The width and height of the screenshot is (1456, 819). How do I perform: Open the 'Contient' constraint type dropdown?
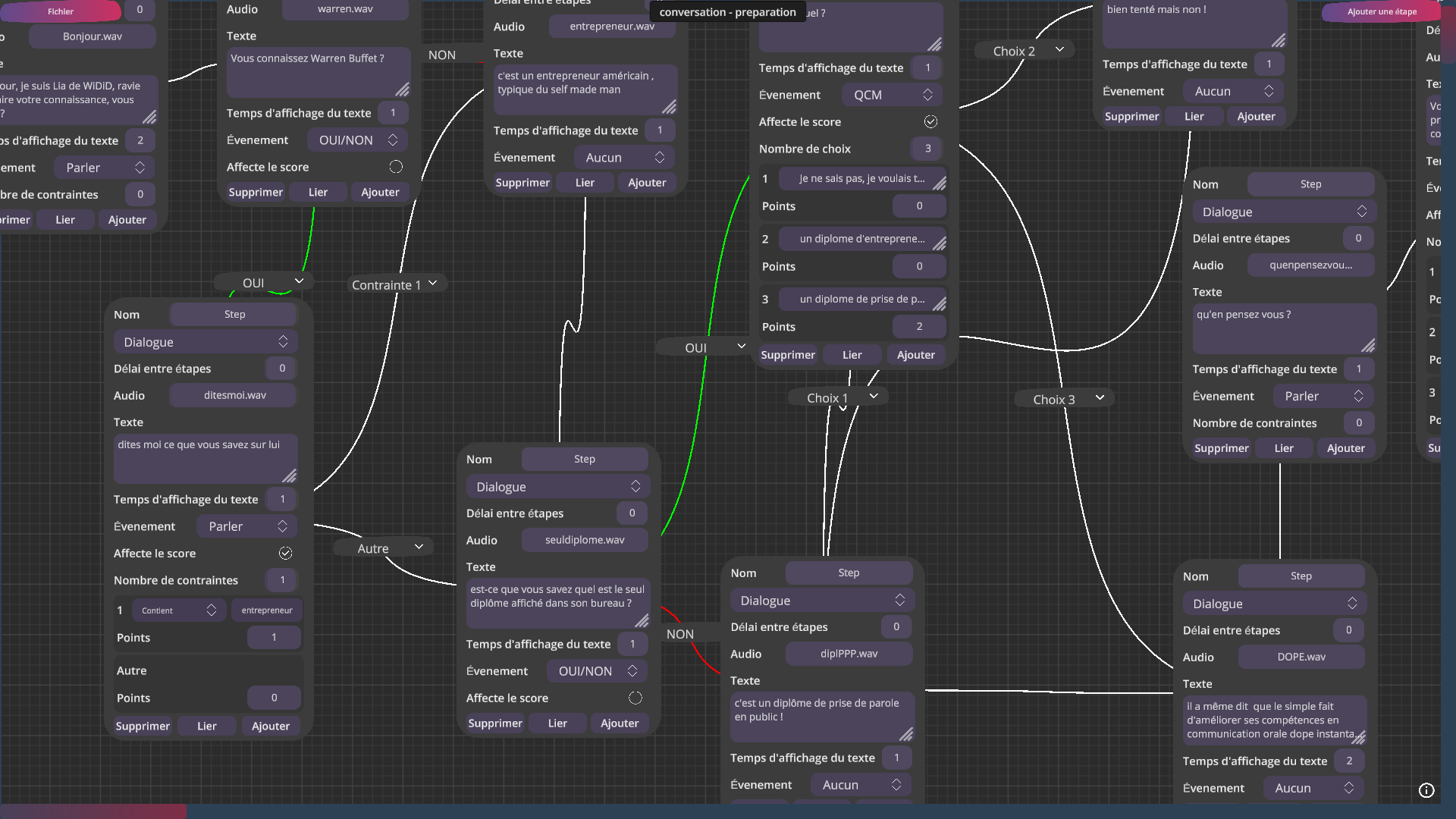point(178,610)
